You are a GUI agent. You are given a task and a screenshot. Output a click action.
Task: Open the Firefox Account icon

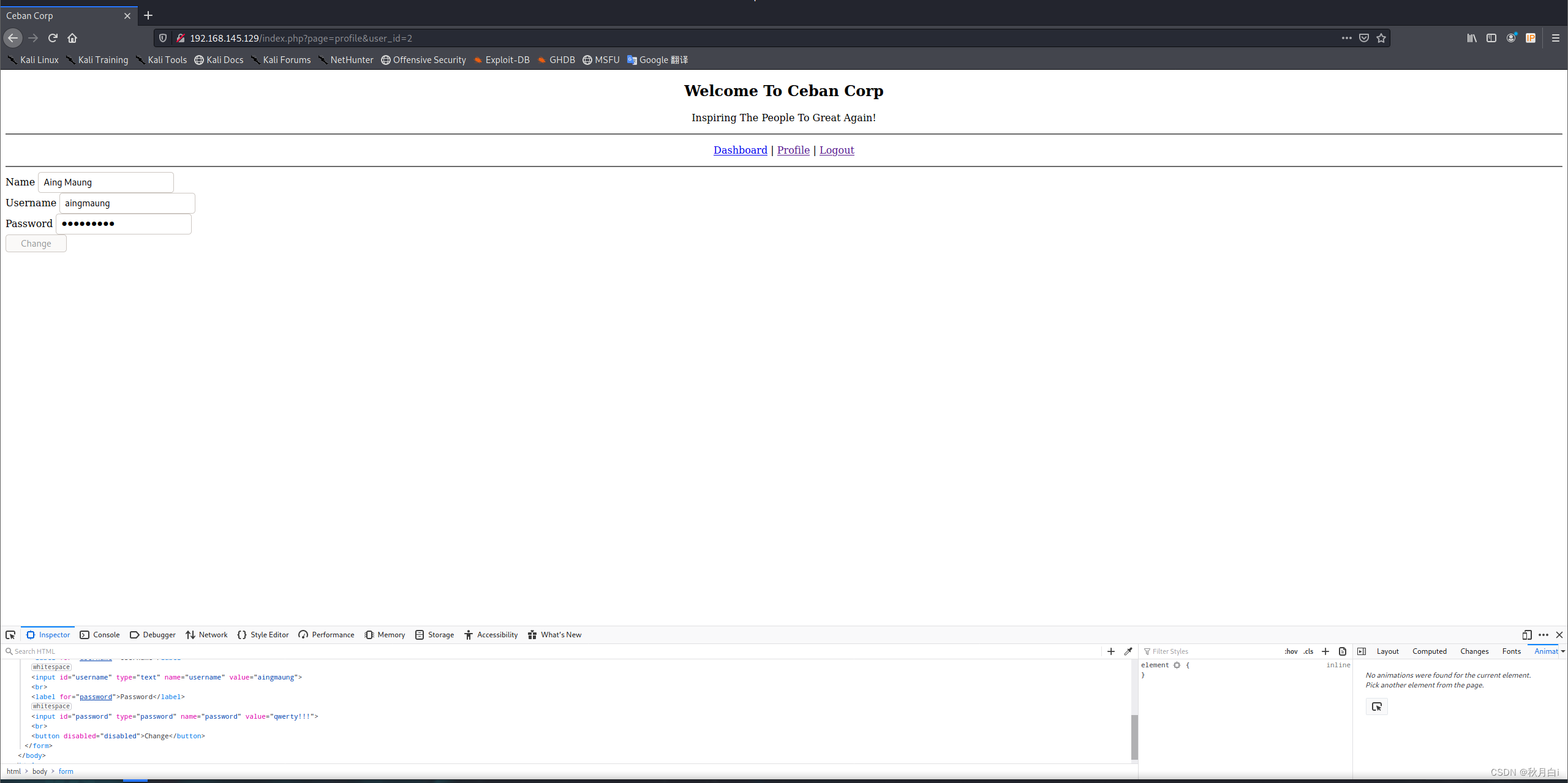click(1511, 37)
